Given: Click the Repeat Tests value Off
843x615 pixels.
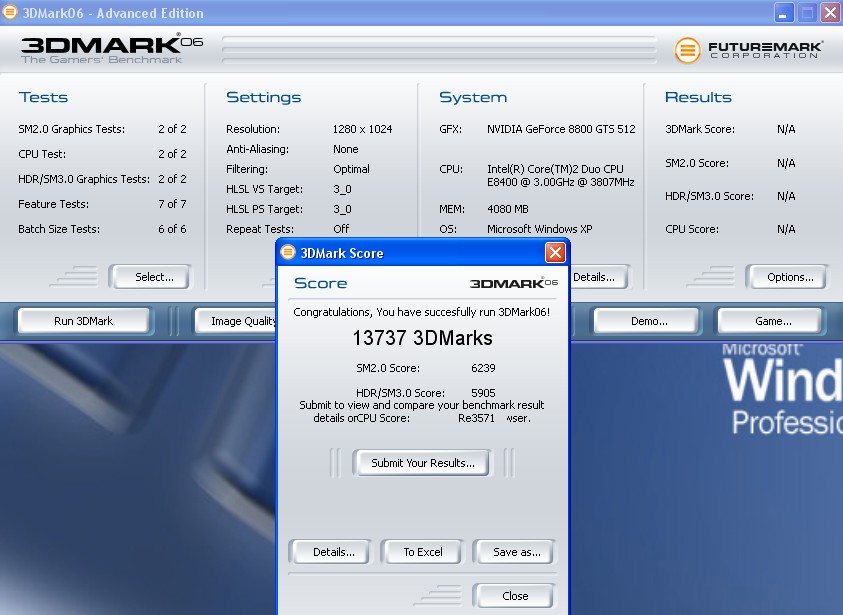Looking at the screenshot, I should coord(341,229).
